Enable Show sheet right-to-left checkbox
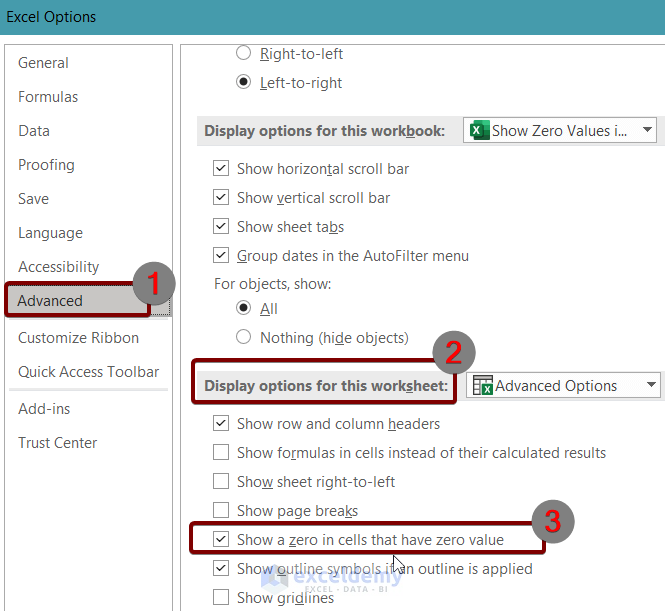This screenshot has height=611, width=665. [x=221, y=481]
